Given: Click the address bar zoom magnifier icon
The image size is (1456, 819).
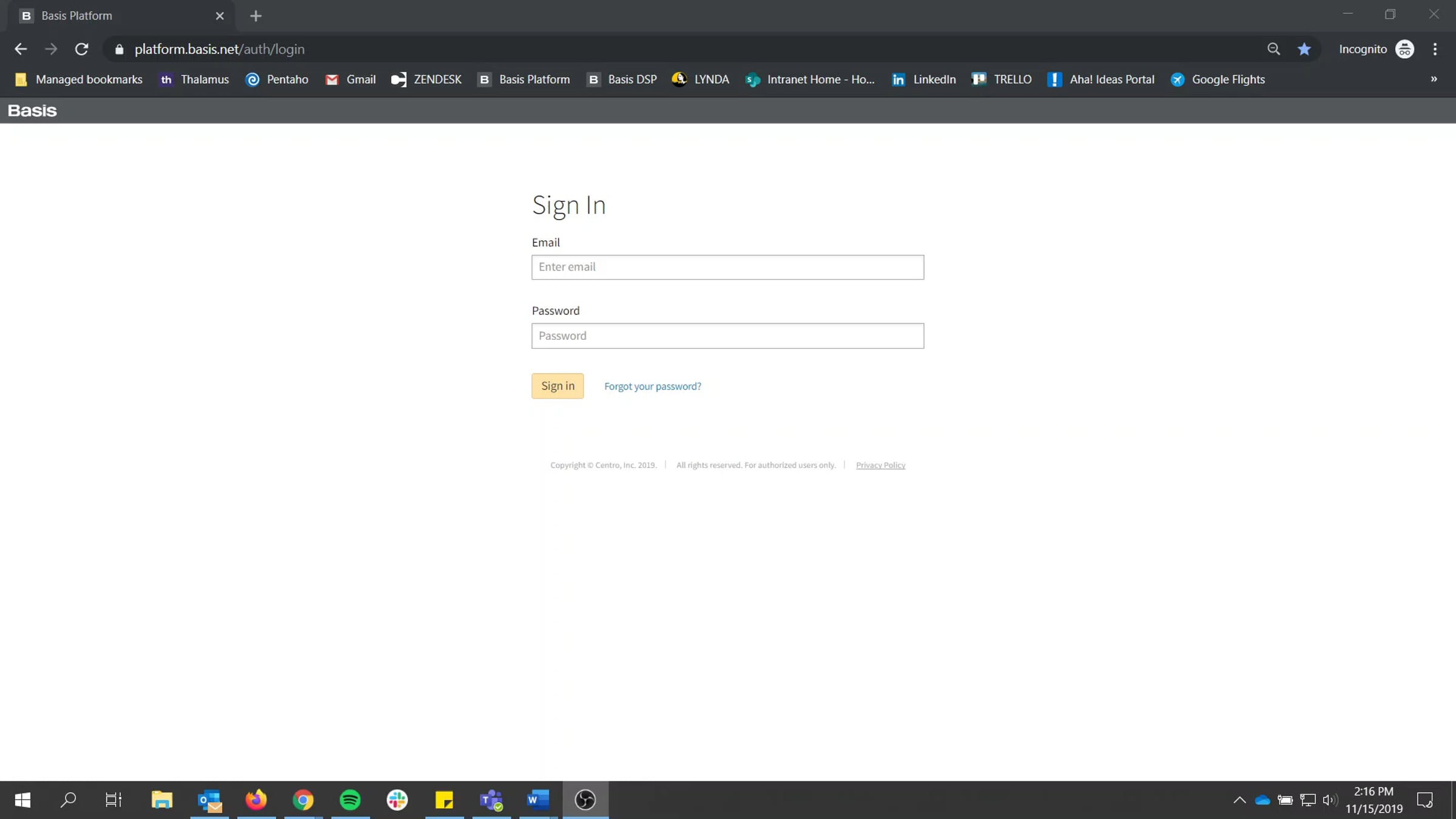Looking at the screenshot, I should point(1273,49).
